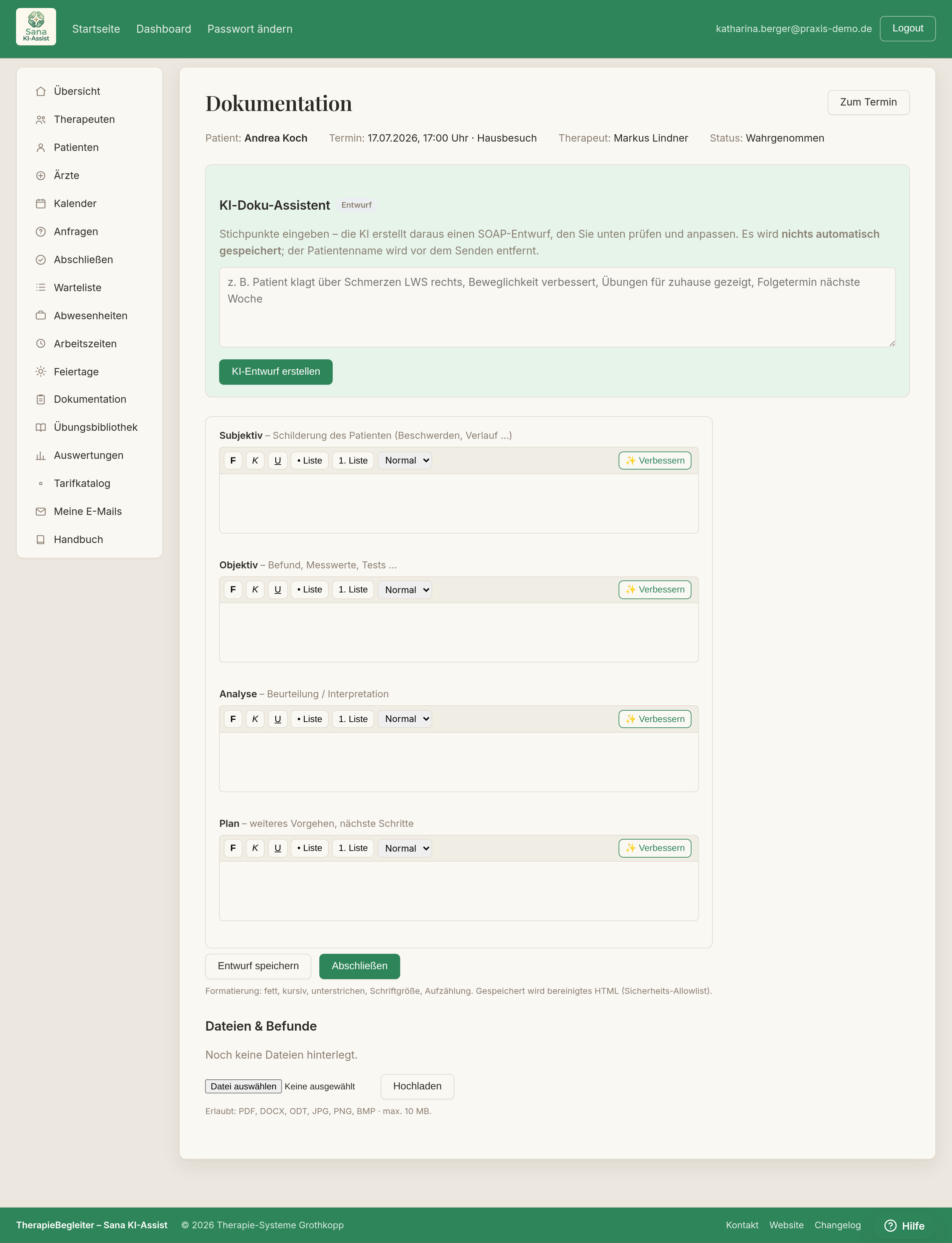Click Verbessern in Plan editor
This screenshot has height=1243, width=952.
[655, 848]
